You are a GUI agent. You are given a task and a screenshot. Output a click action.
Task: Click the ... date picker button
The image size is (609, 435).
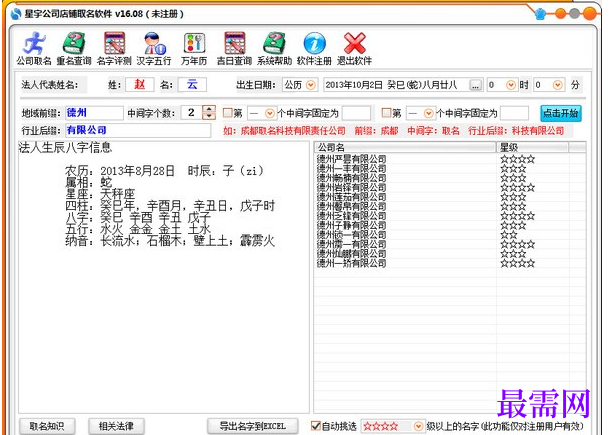pos(476,85)
